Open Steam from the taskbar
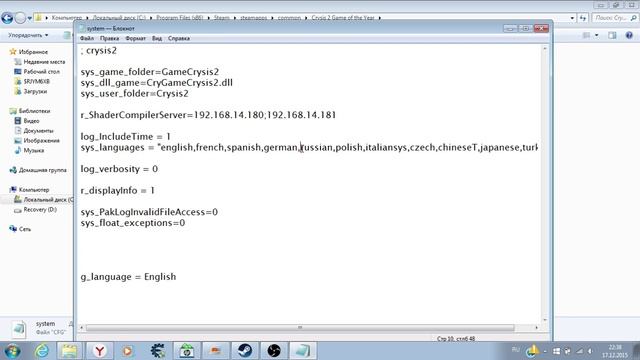This screenshot has width=640, height=360. (x=244, y=351)
